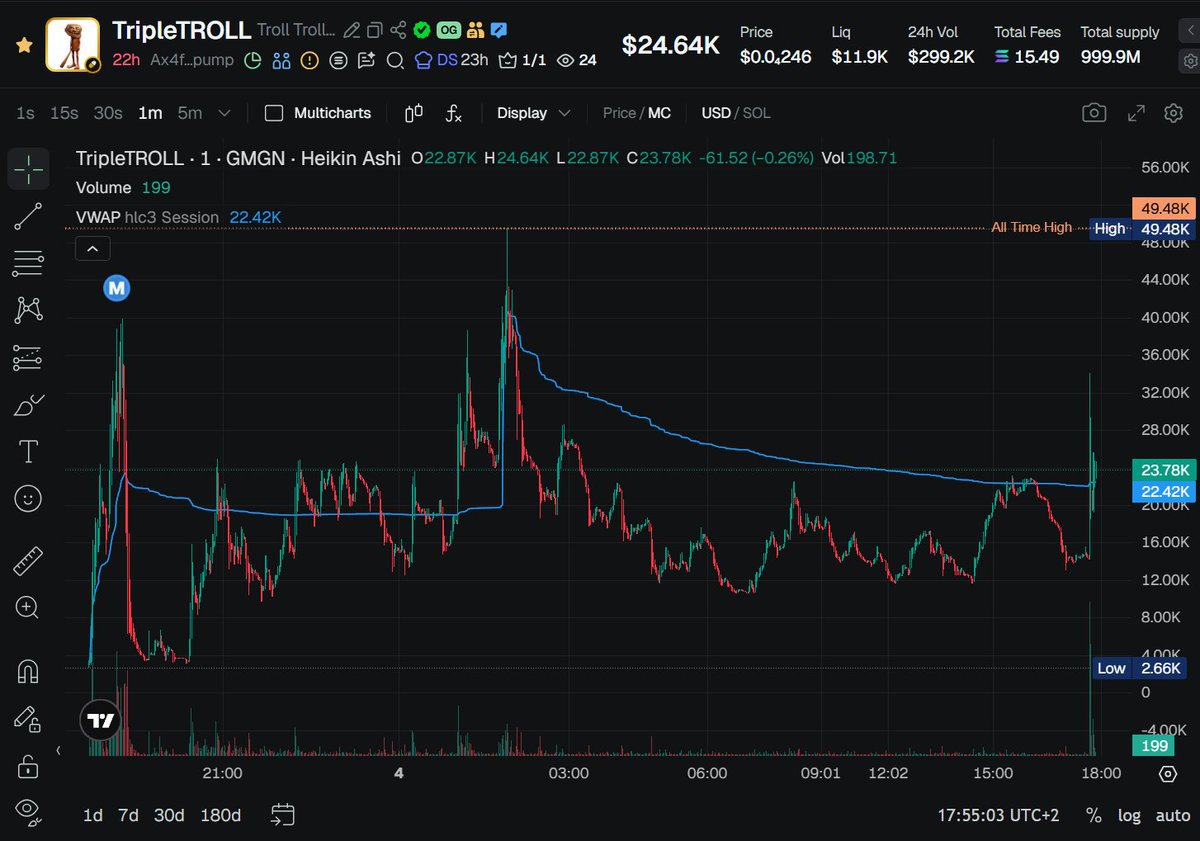This screenshot has height=841, width=1200.
Task: Take a chart snapshot with camera icon
Action: pyautogui.click(x=1094, y=113)
